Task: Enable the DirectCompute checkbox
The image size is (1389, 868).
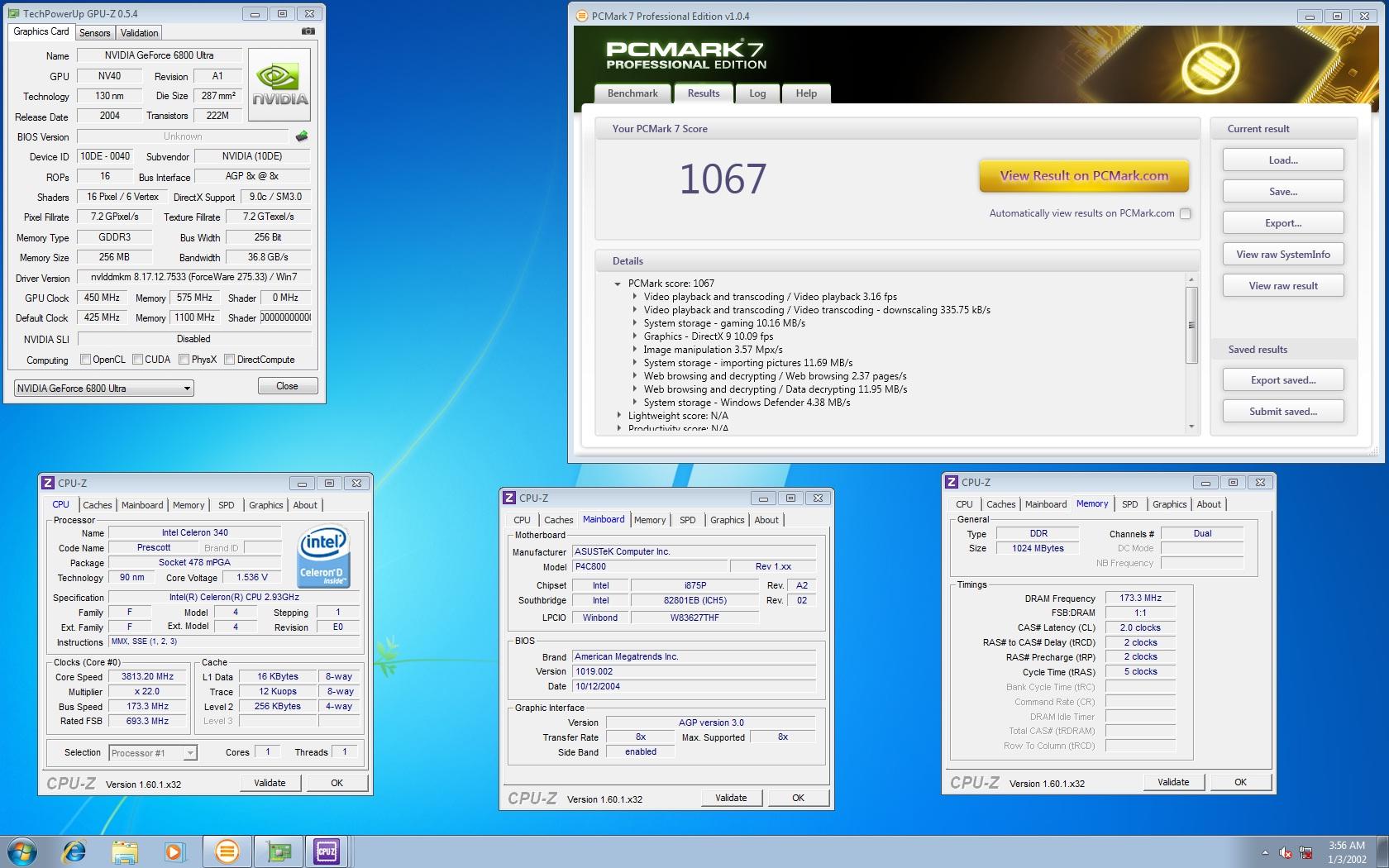Action: coord(229,360)
